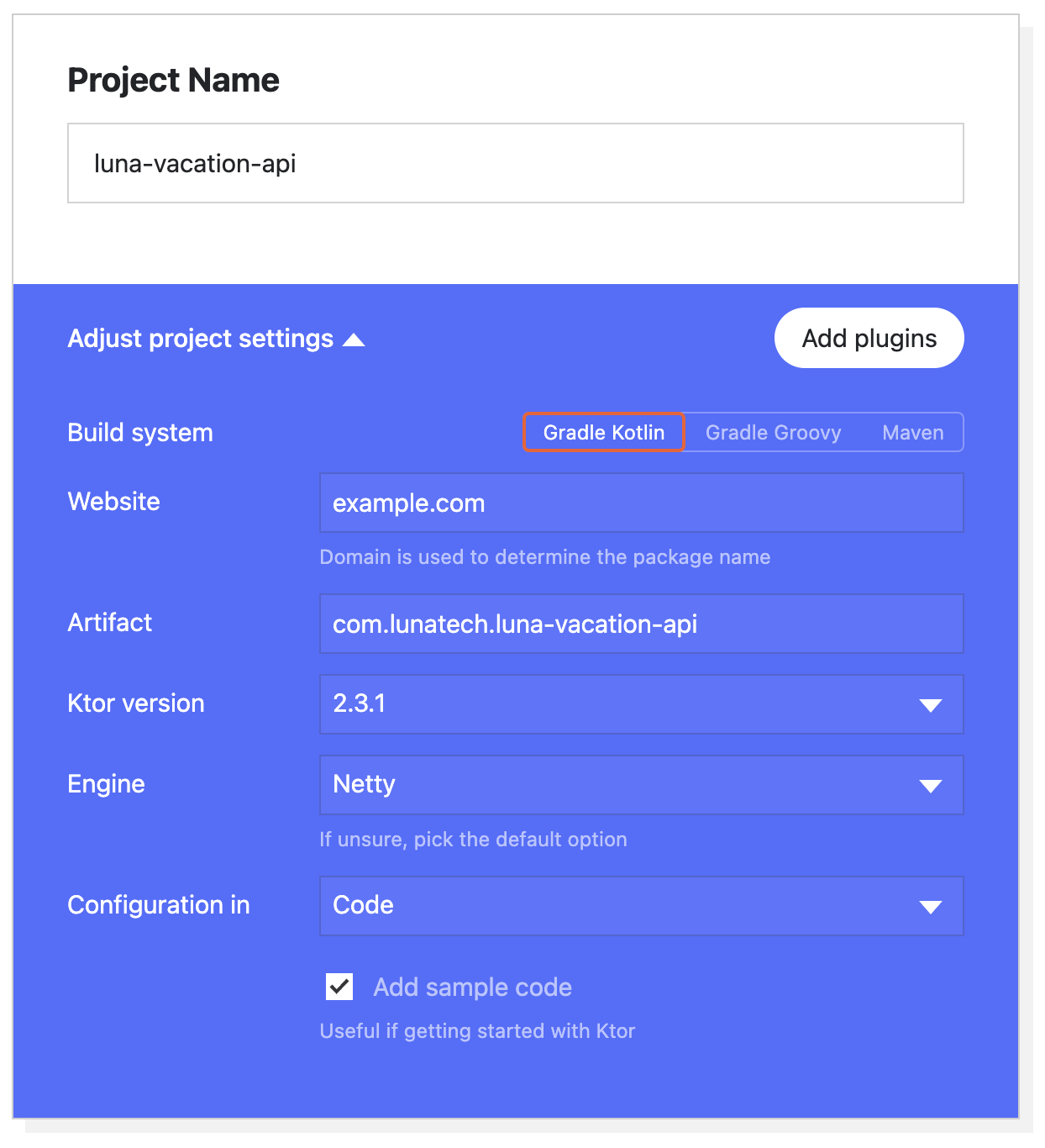The image size is (1045, 1148).
Task: Click the Add plugins button
Action: click(869, 338)
